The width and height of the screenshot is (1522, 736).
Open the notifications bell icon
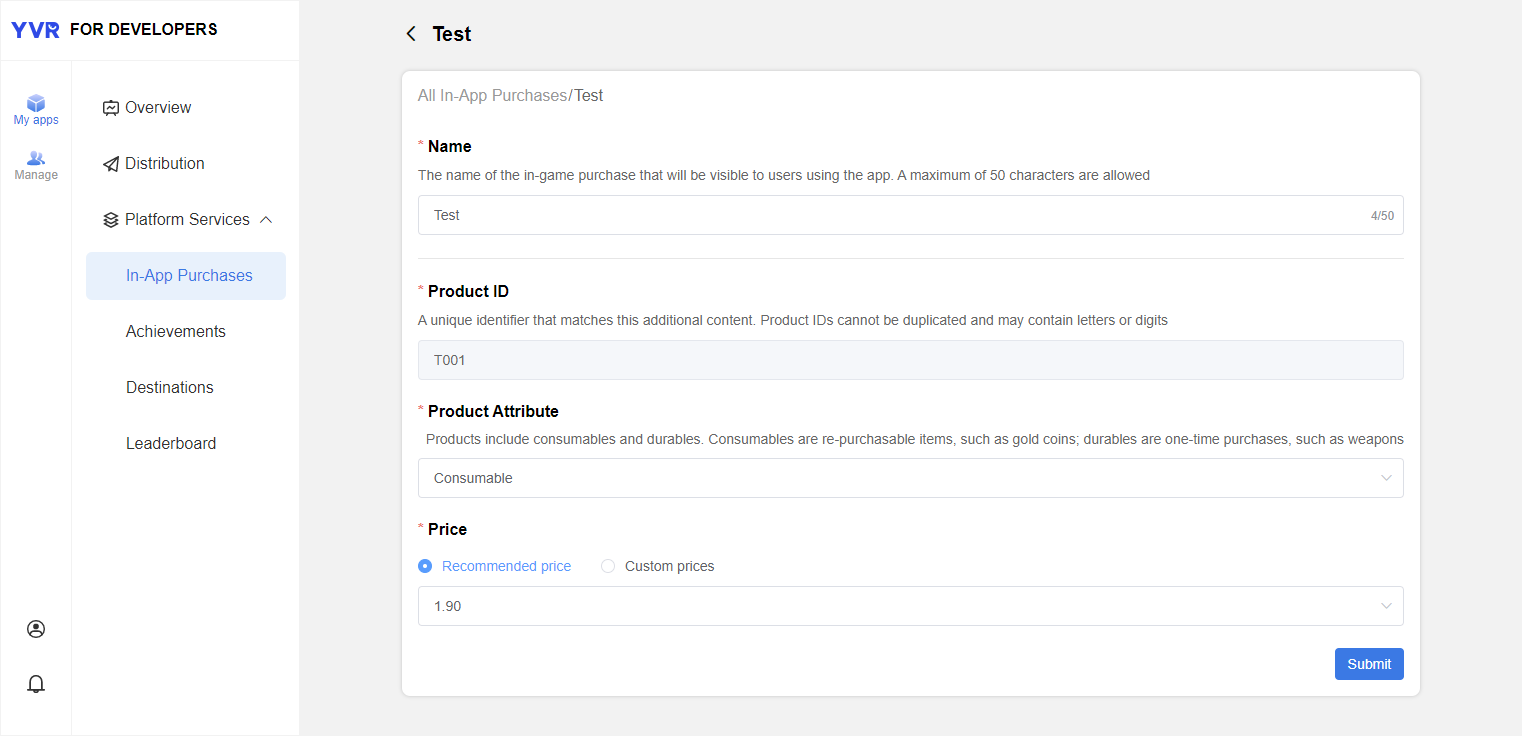[x=36, y=684]
